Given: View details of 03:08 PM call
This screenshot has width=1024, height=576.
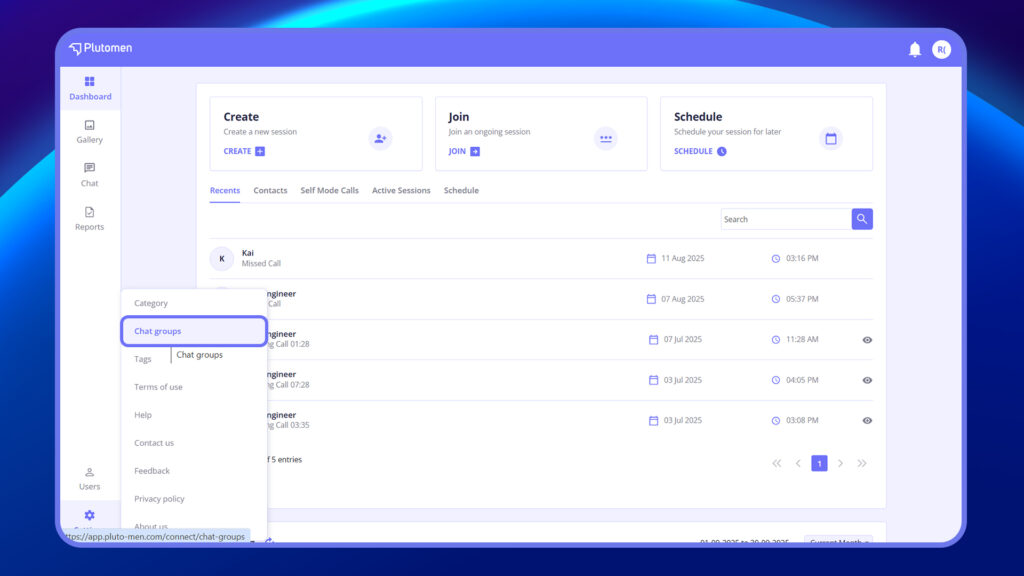Looking at the screenshot, I should (867, 421).
